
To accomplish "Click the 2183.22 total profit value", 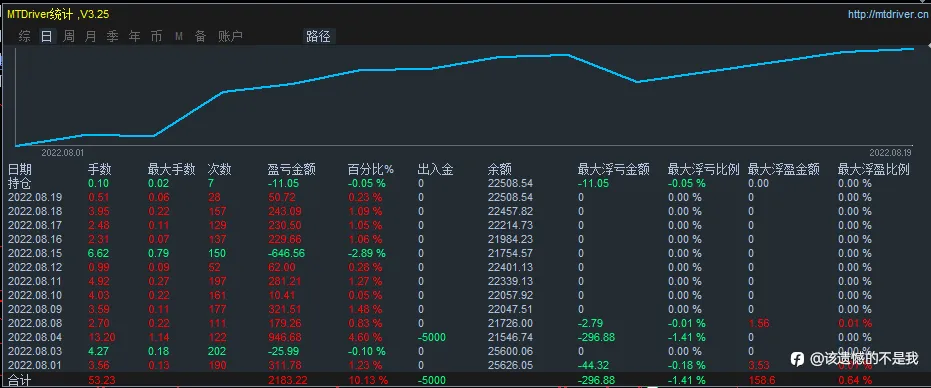I will tap(287, 380).
